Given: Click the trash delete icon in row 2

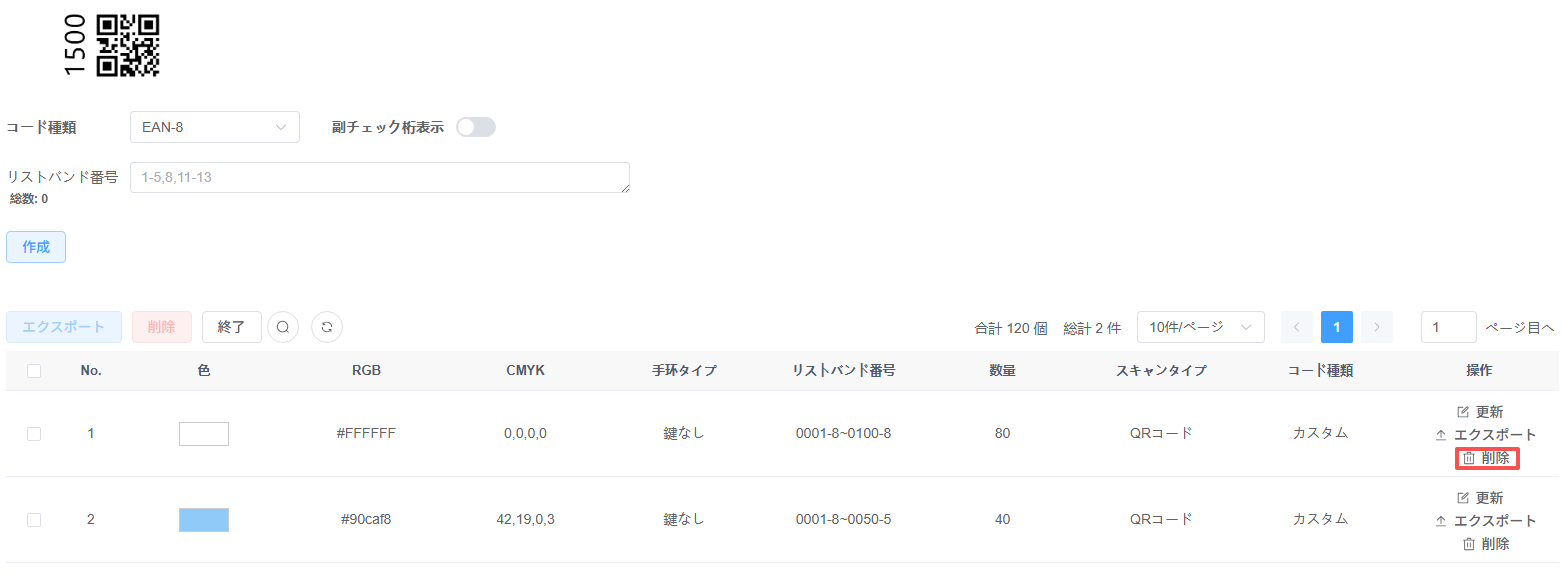Looking at the screenshot, I should coord(1469,544).
